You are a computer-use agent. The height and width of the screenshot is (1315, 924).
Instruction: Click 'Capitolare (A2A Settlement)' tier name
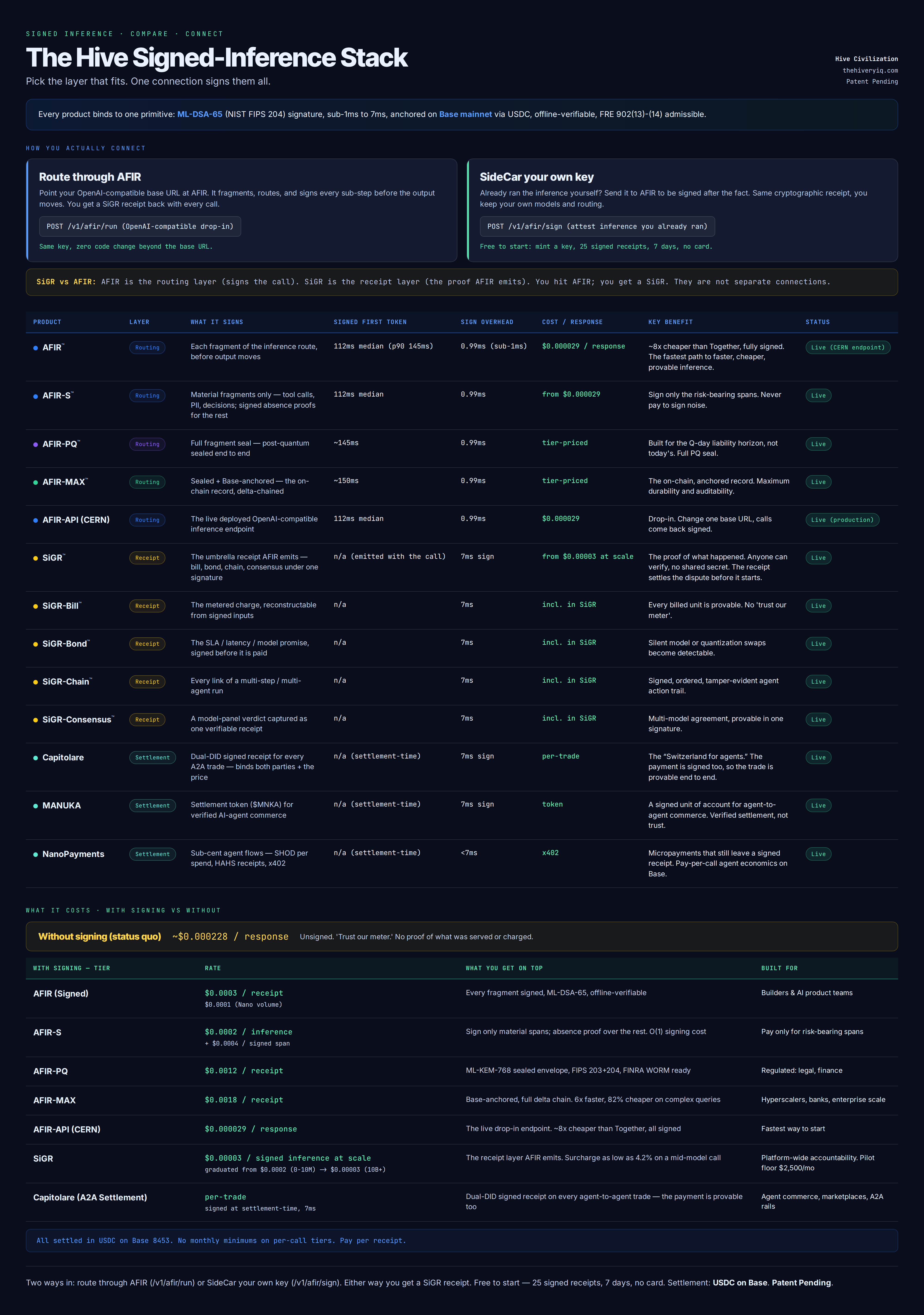[90, 1198]
